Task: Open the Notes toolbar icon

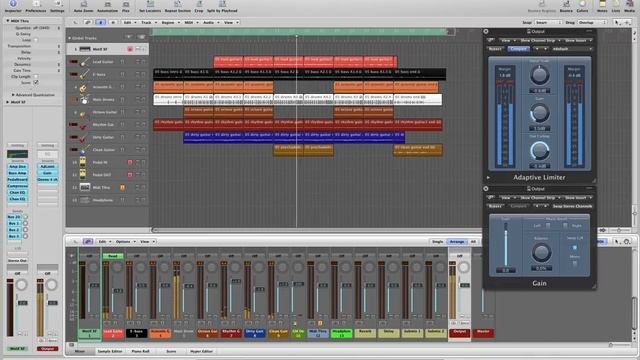Action: (x=602, y=6)
